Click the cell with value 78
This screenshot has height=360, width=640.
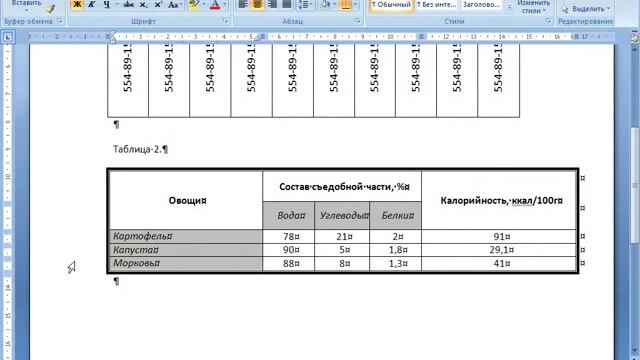click(289, 236)
